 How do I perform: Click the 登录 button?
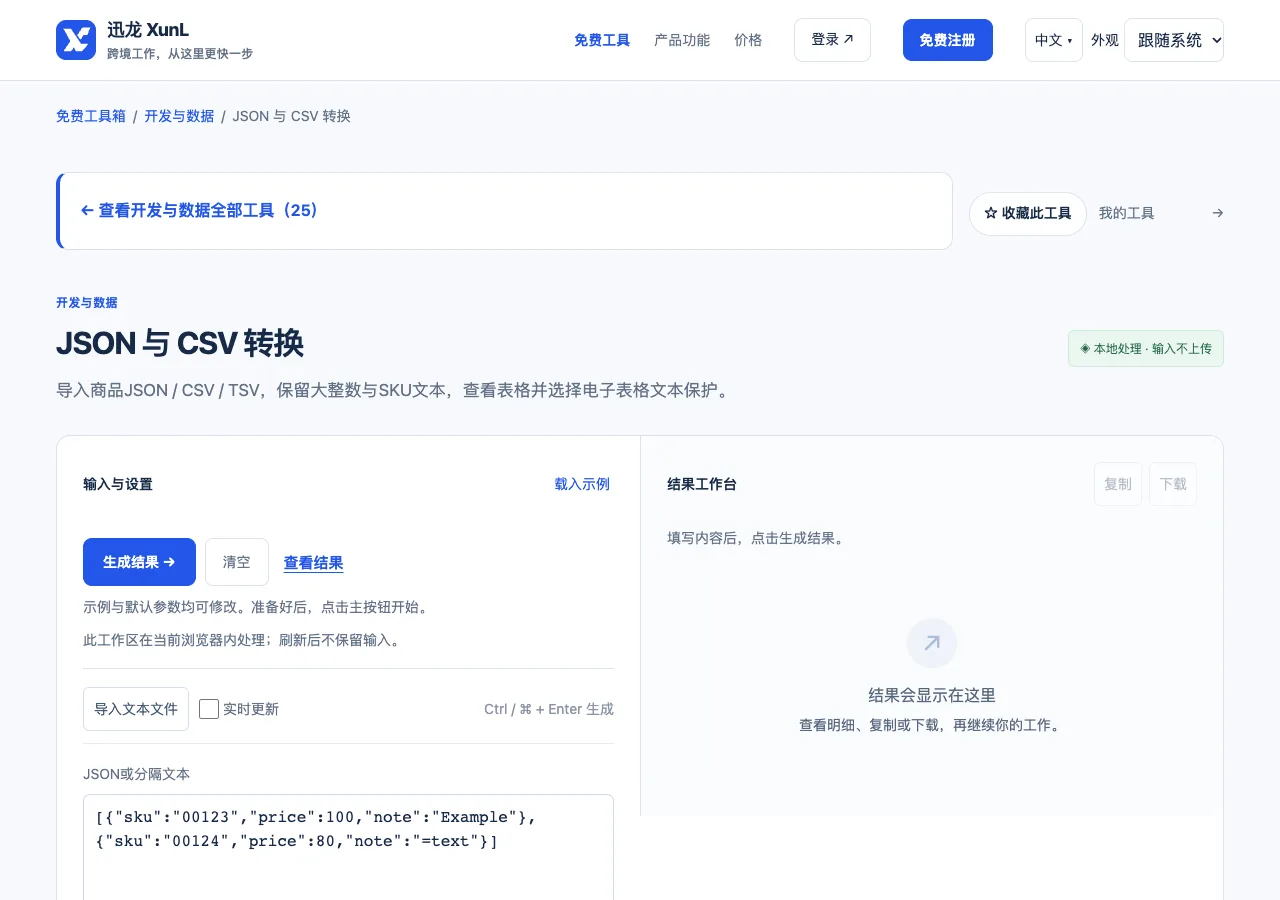pyautogui.click(x=832, y=40)
